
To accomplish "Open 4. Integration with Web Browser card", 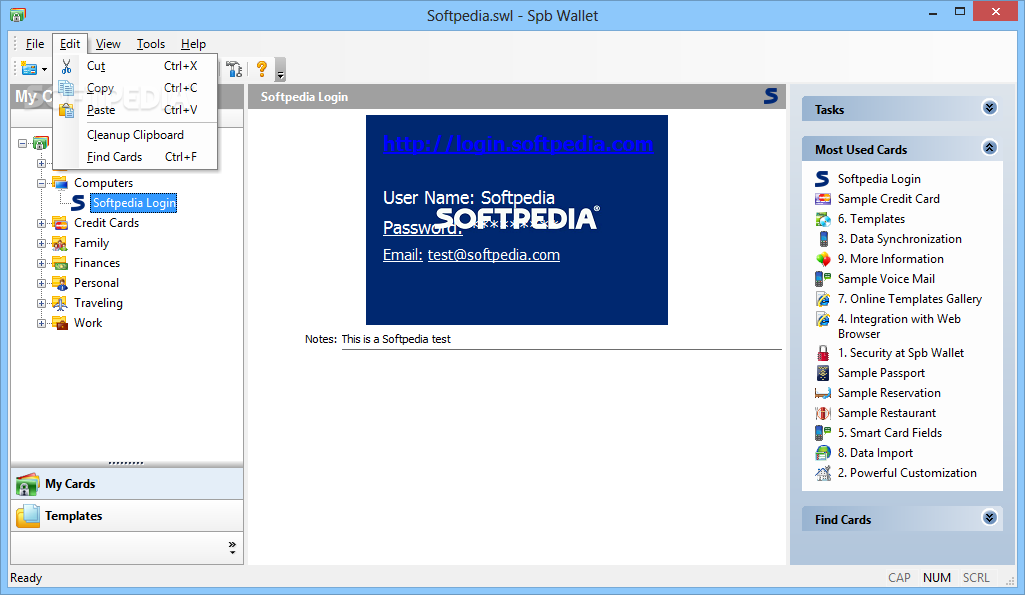I will pos(899,326).
